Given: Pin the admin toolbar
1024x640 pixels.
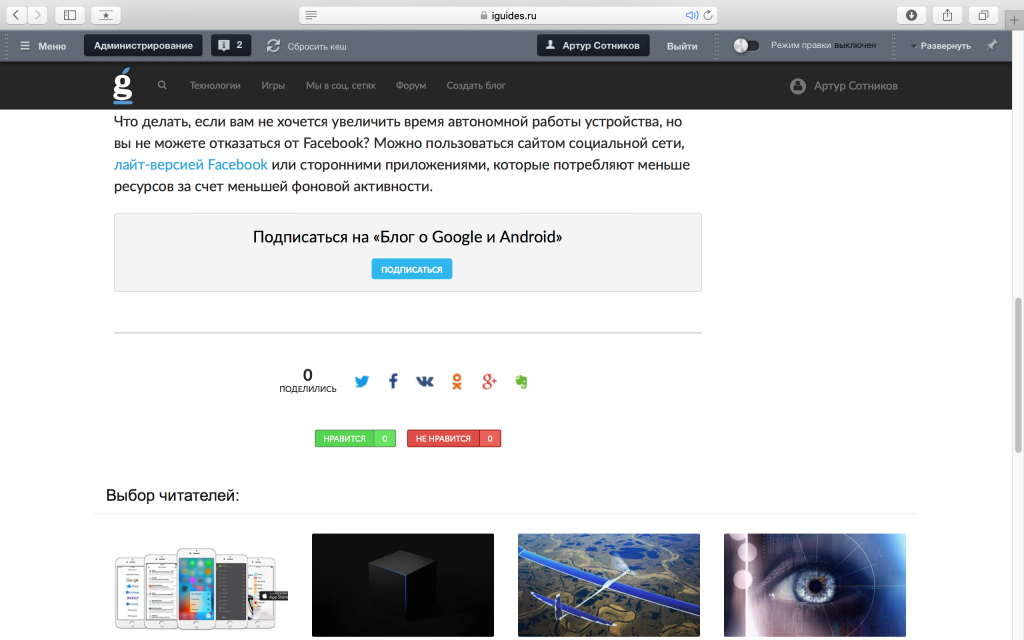Looking at the screenshot, I should coord(992,45).
